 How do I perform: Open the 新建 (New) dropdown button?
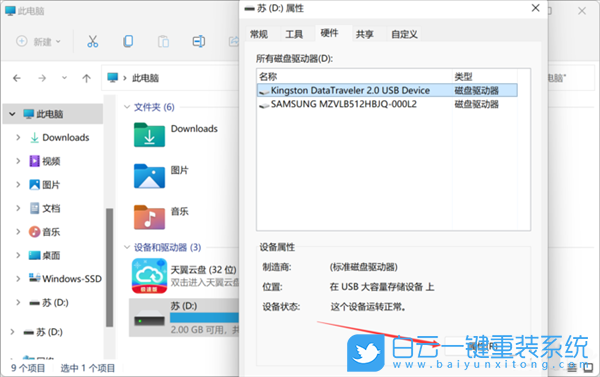39,41
